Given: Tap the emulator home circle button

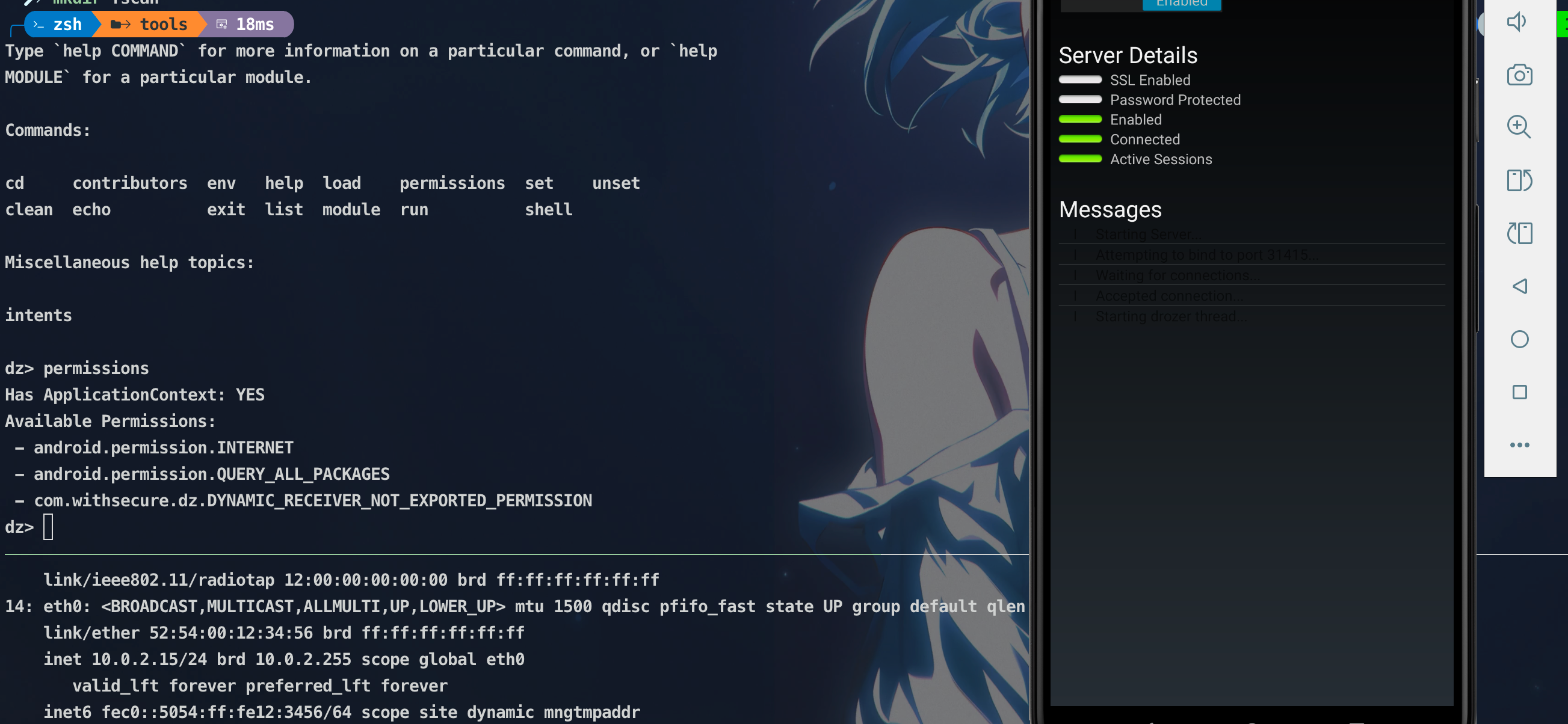Looking at the screenshot, I should [1519, 339].
